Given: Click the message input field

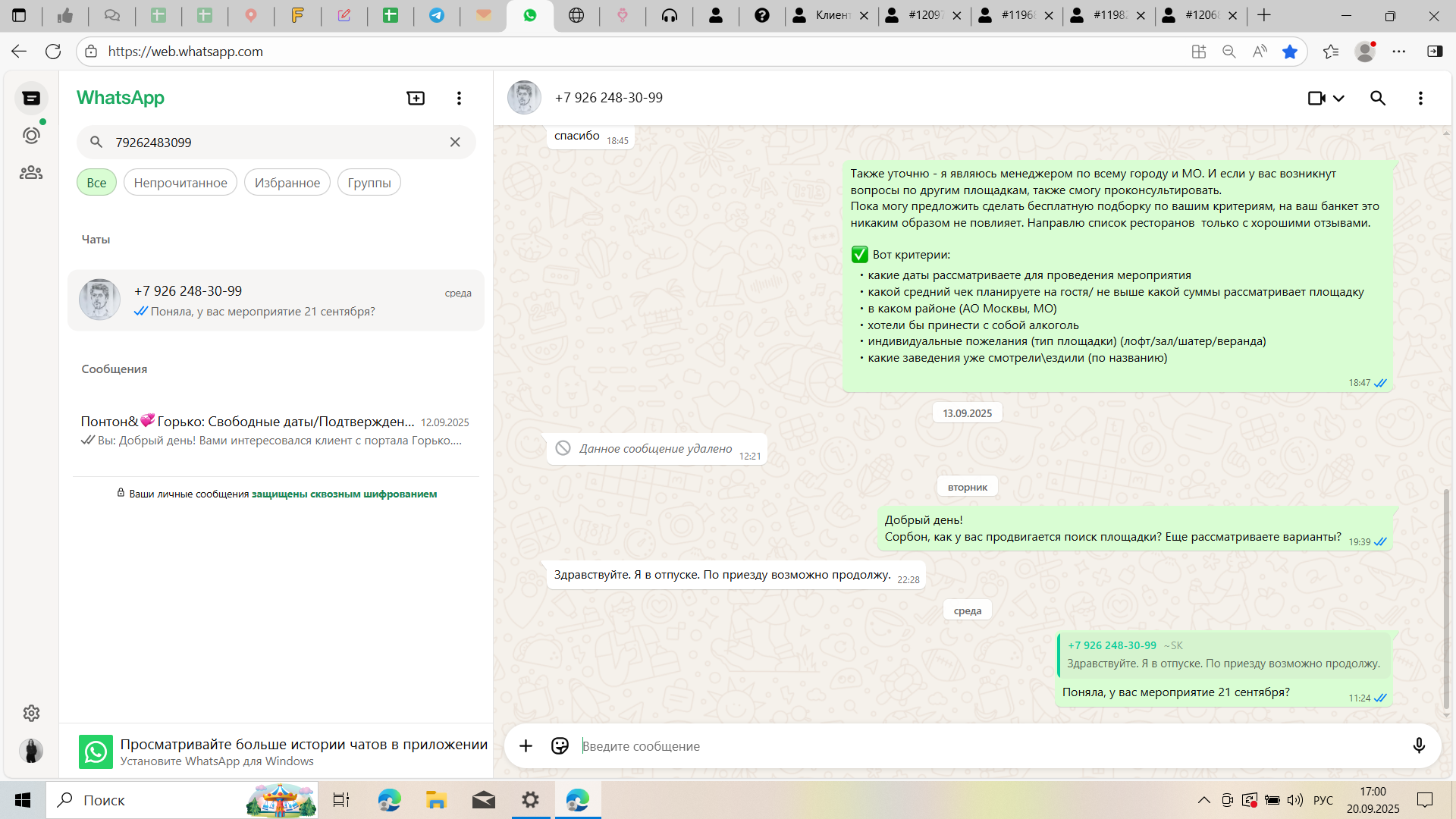Looking at the screenshot, I should point(986,746).
